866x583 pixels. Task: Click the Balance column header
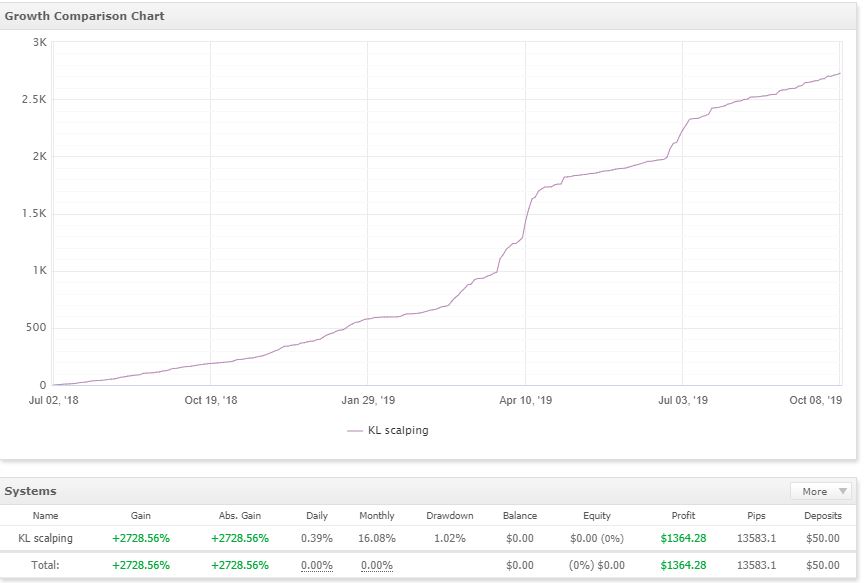point(520,516)
